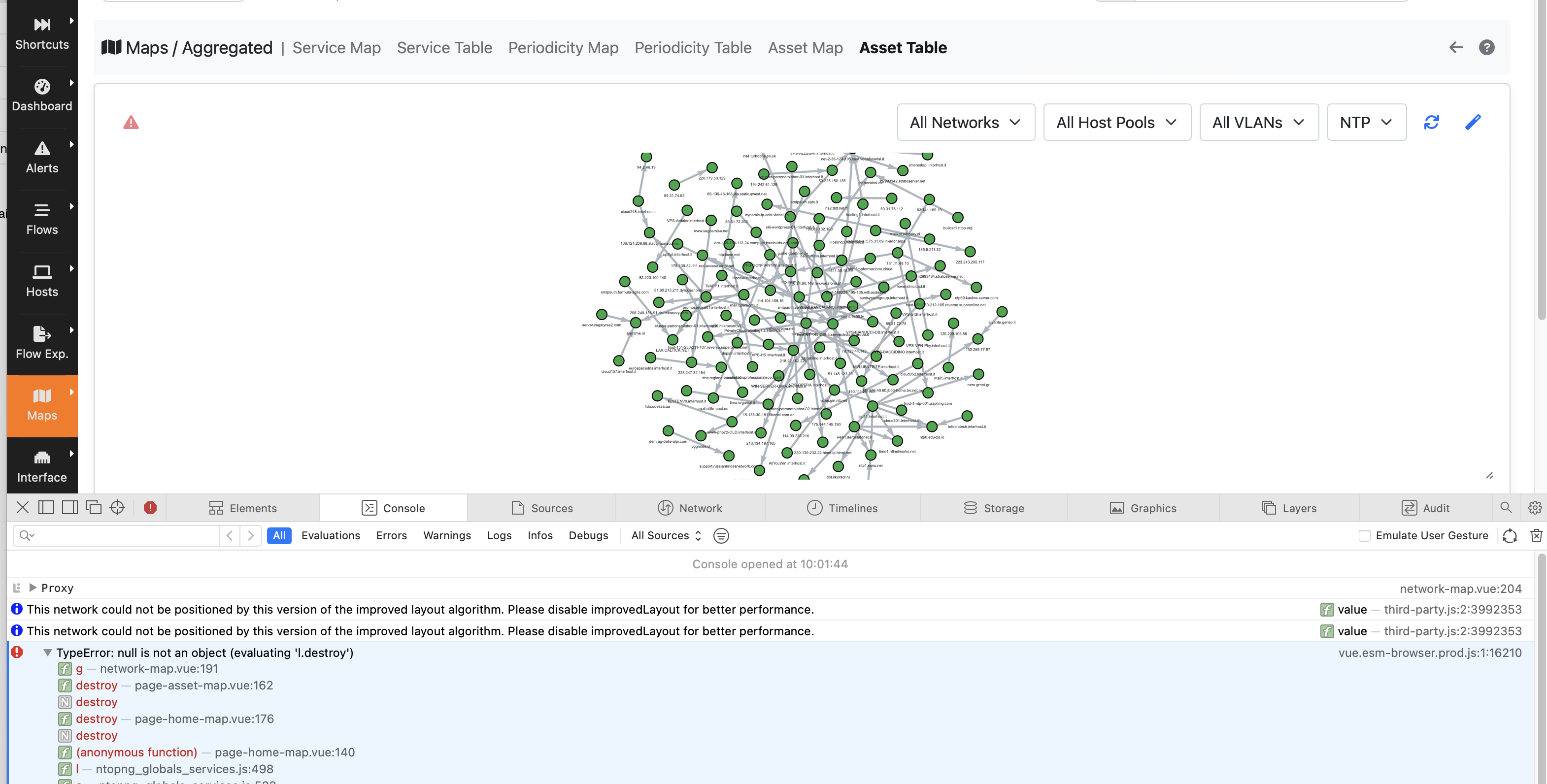Open the All Networks dropdown

point(966,123)
